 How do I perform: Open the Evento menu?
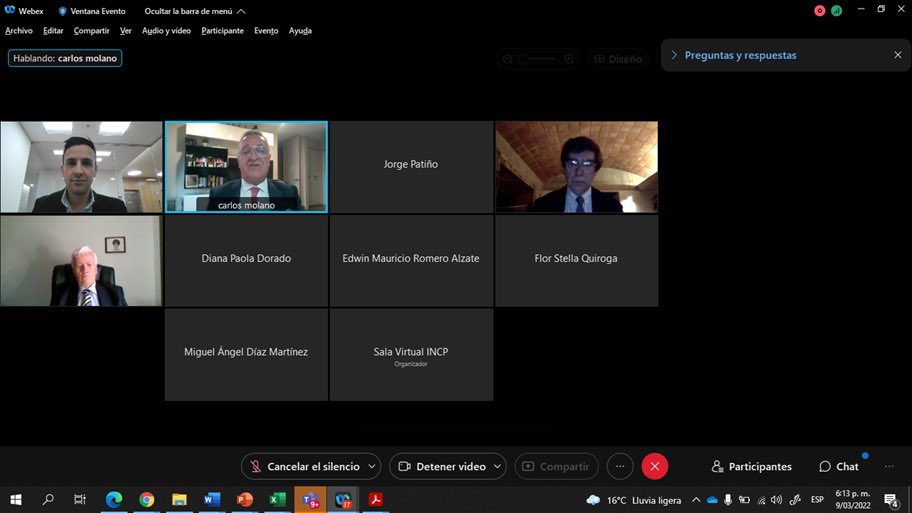pos(266,31)
